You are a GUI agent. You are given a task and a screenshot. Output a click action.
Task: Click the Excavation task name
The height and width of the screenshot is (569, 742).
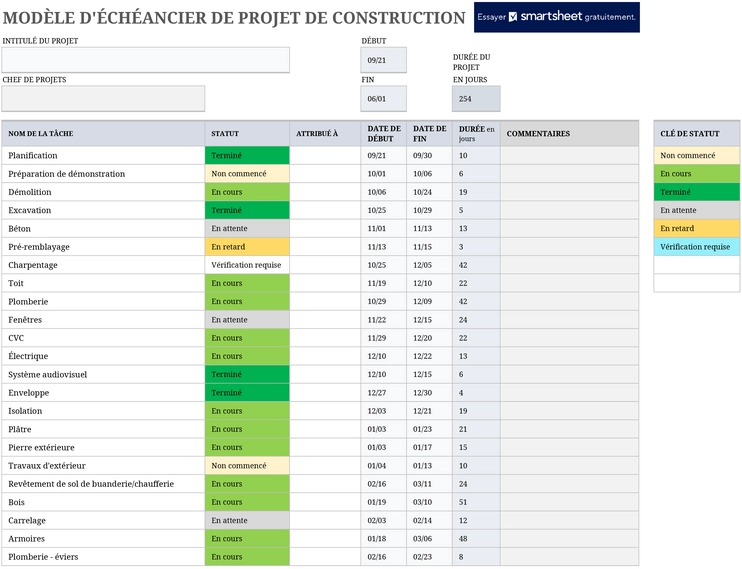[29, 210]
